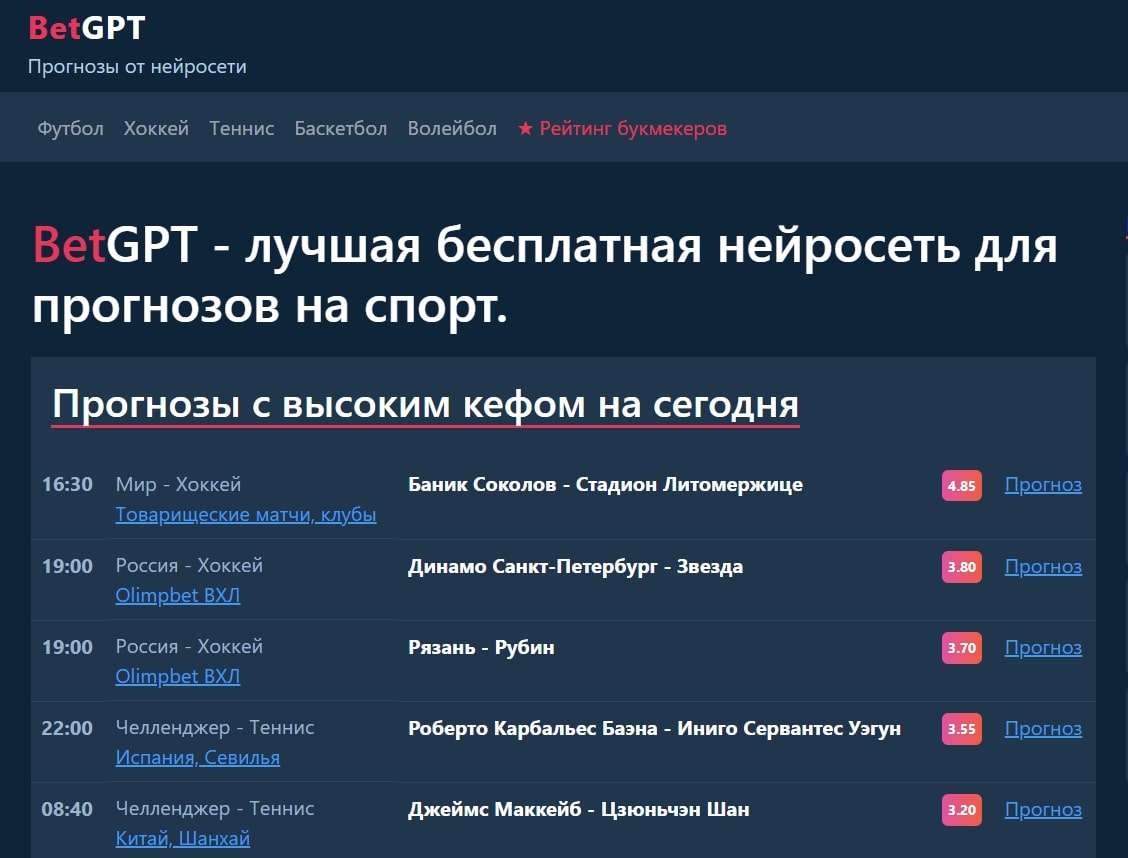Open the Хоккей section
The image size is (1128, 858).
click(156, 128)
